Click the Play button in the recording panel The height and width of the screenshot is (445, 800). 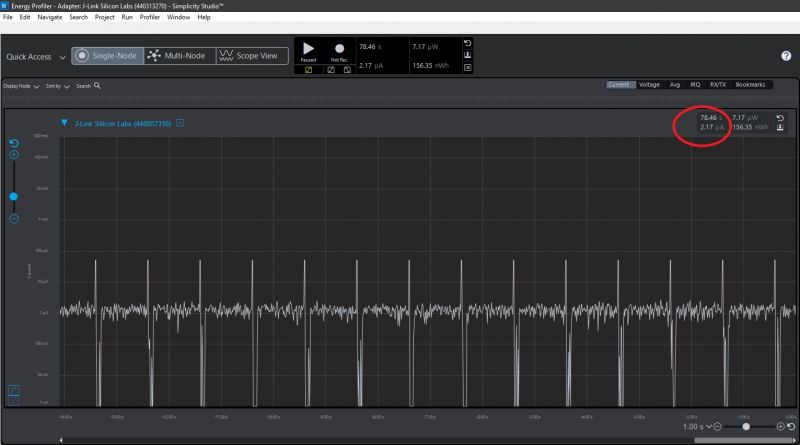(x=308, y=48)
